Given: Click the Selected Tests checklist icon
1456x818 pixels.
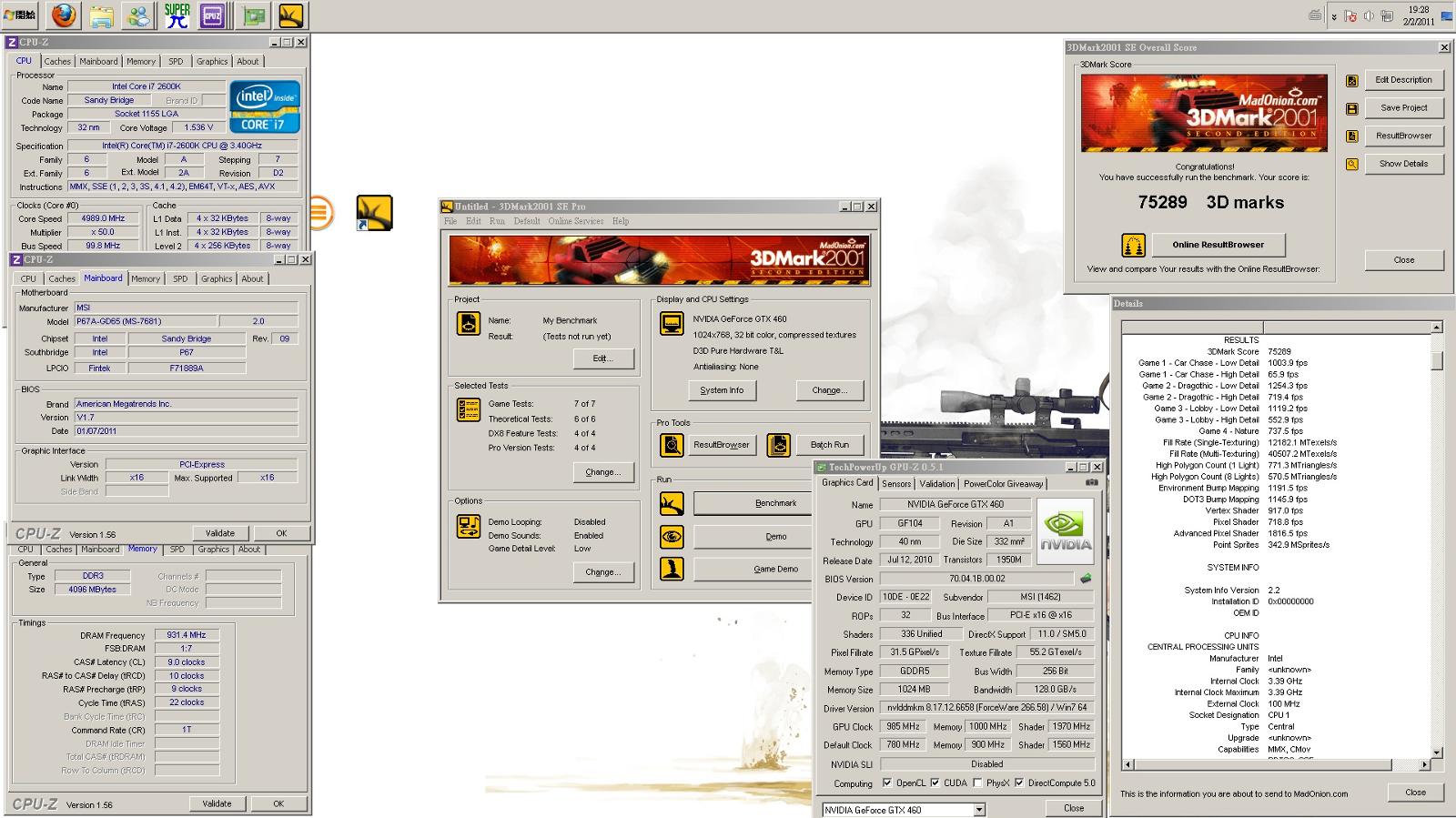Looking at the screenshot, I should pos(469,409).
